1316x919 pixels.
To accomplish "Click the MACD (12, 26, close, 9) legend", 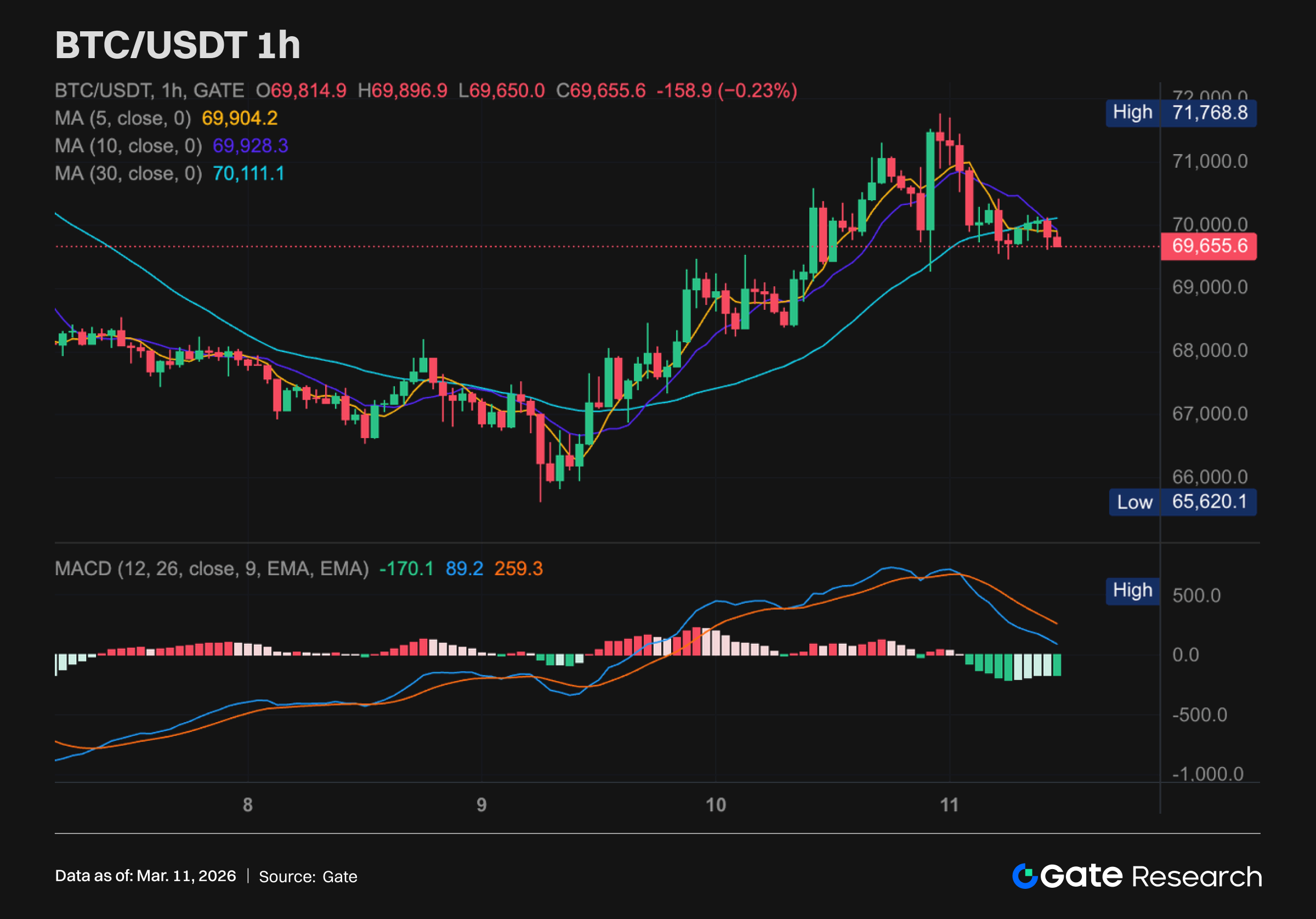I will (212, 568).
